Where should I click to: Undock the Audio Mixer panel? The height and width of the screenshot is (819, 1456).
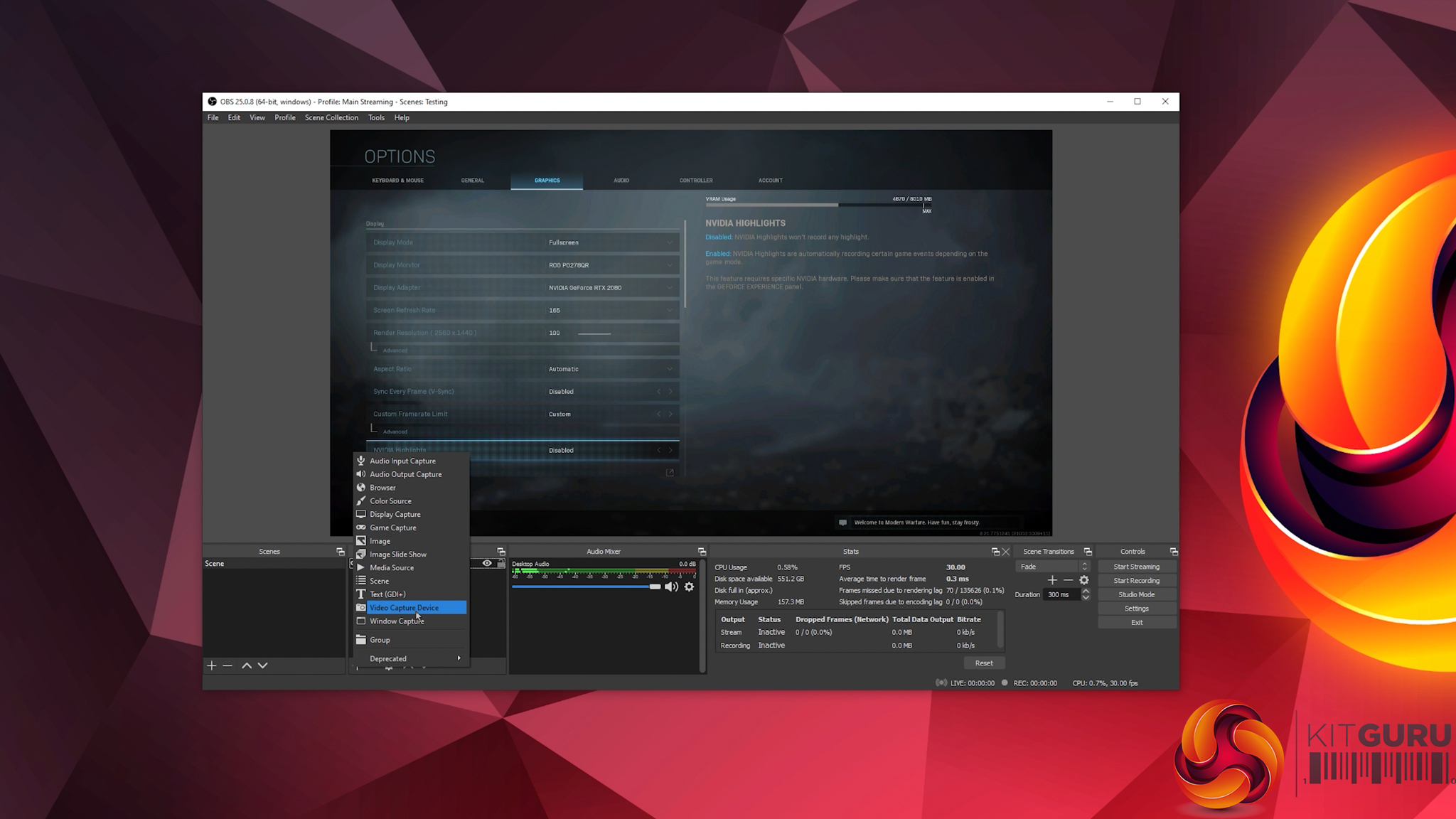point(702,552)
